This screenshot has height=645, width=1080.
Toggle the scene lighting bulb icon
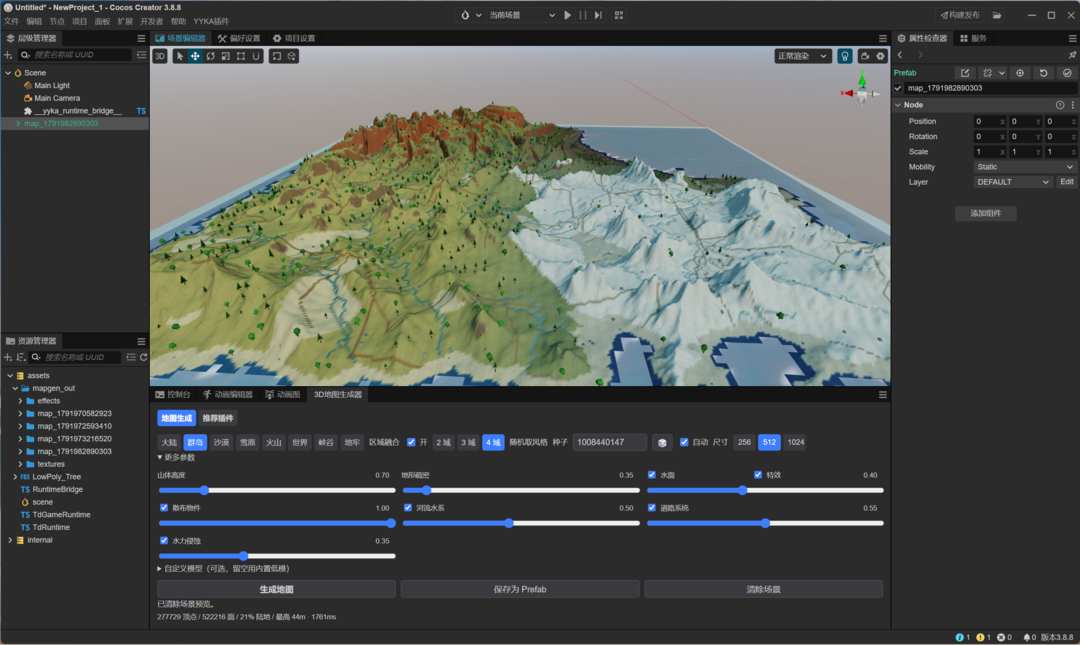point(844,57)
